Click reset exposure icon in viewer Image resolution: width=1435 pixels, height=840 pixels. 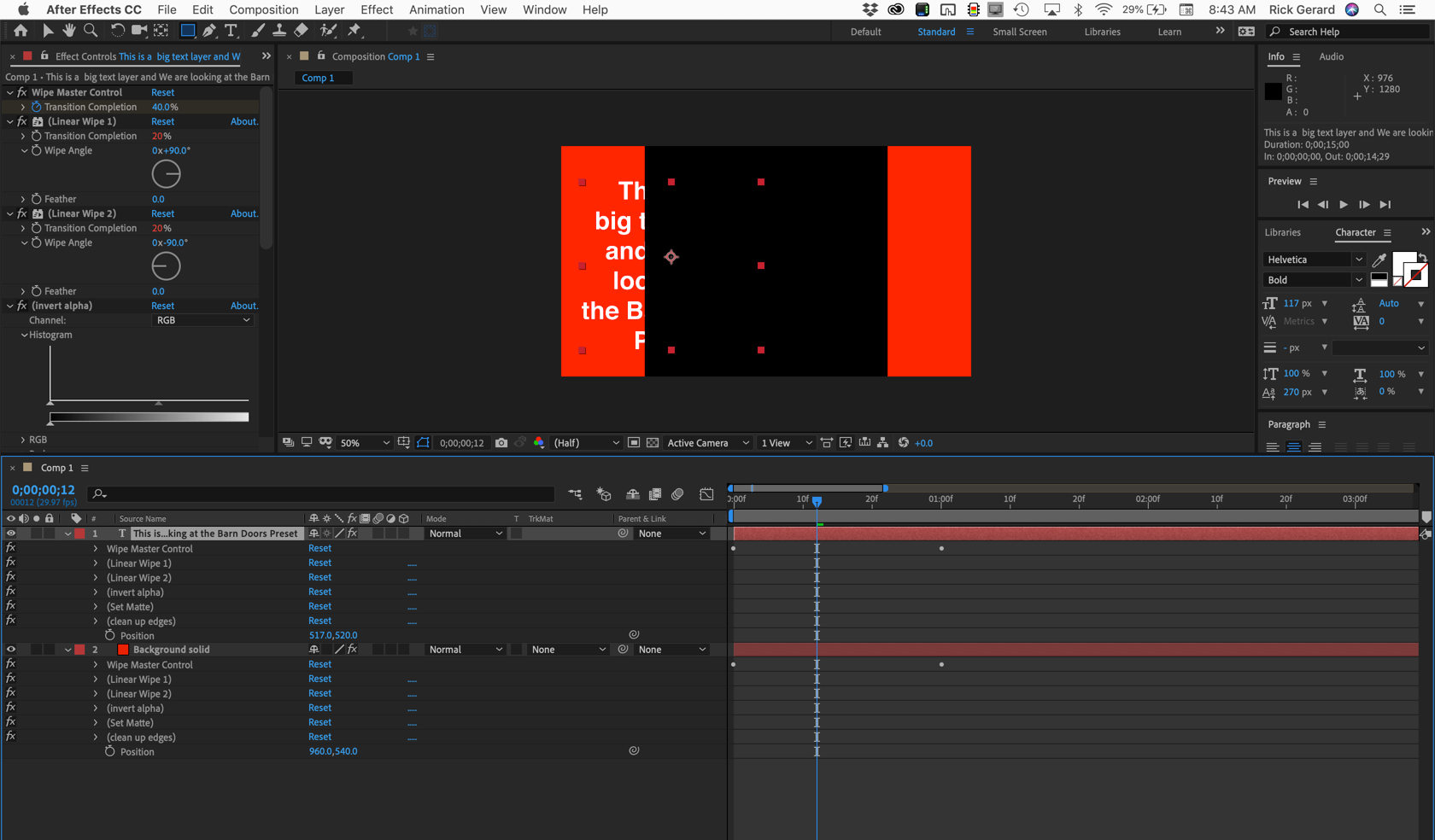pyautogui.click(x=904, y=443)
